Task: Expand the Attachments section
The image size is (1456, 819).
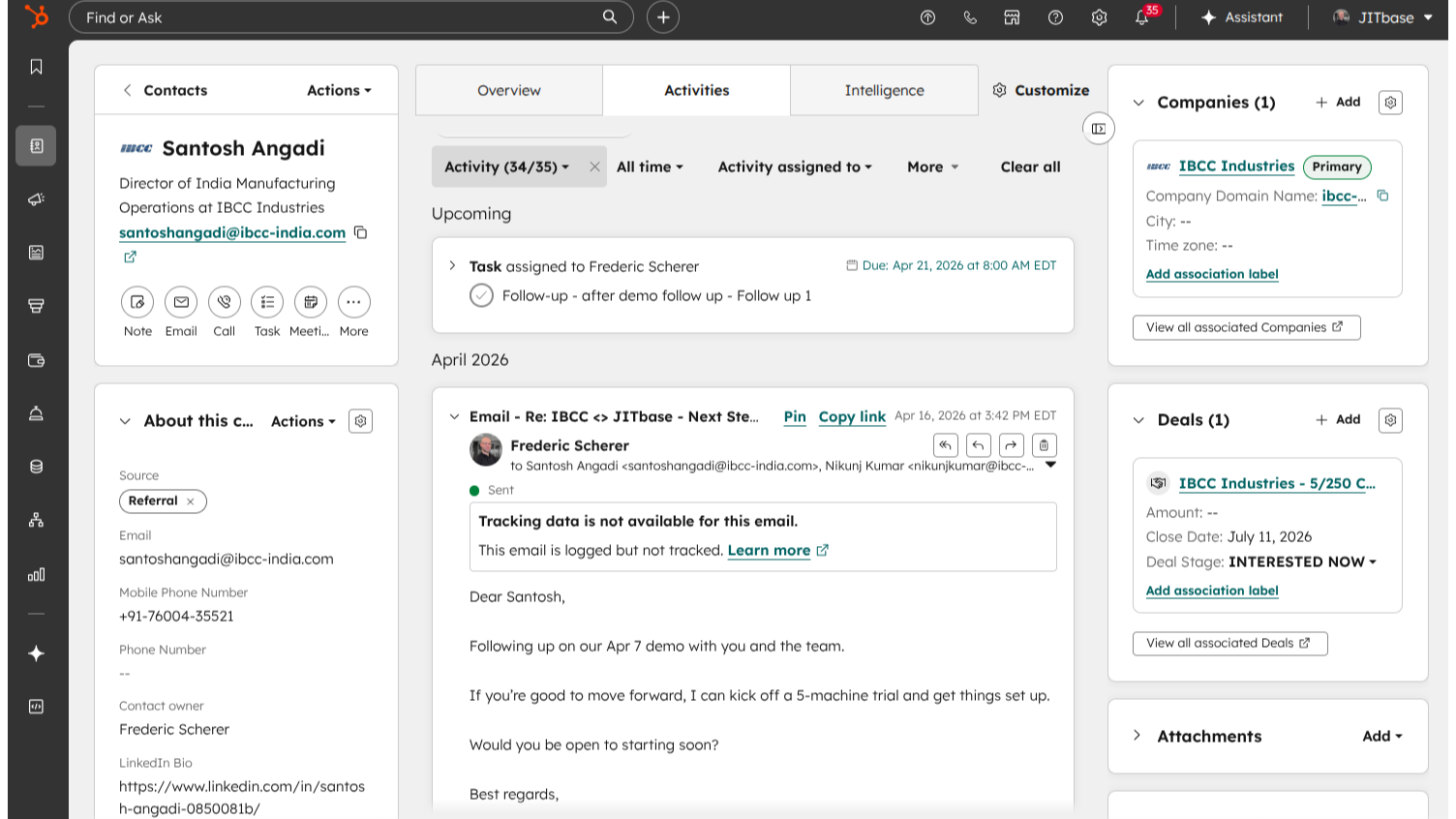Action: [1137, 736]
